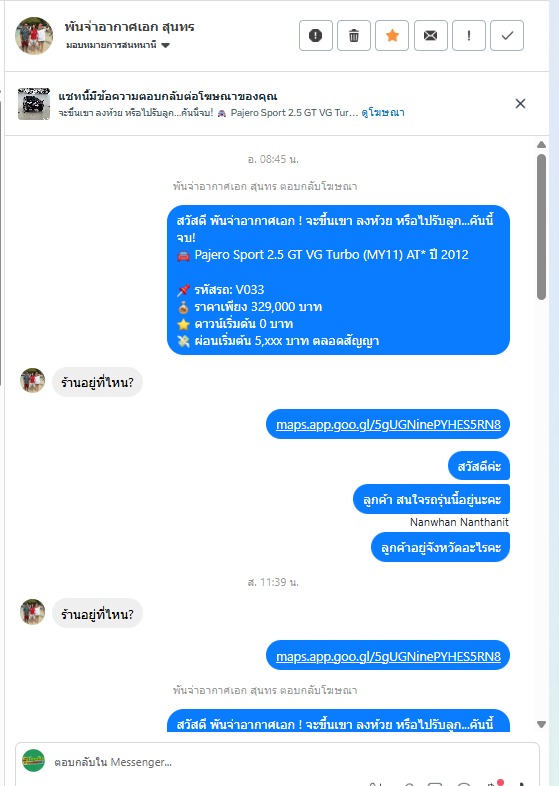This screenshot has height=786, width=559.
Task: Click customer avatar beside first question message
Action: coord(33,380)
